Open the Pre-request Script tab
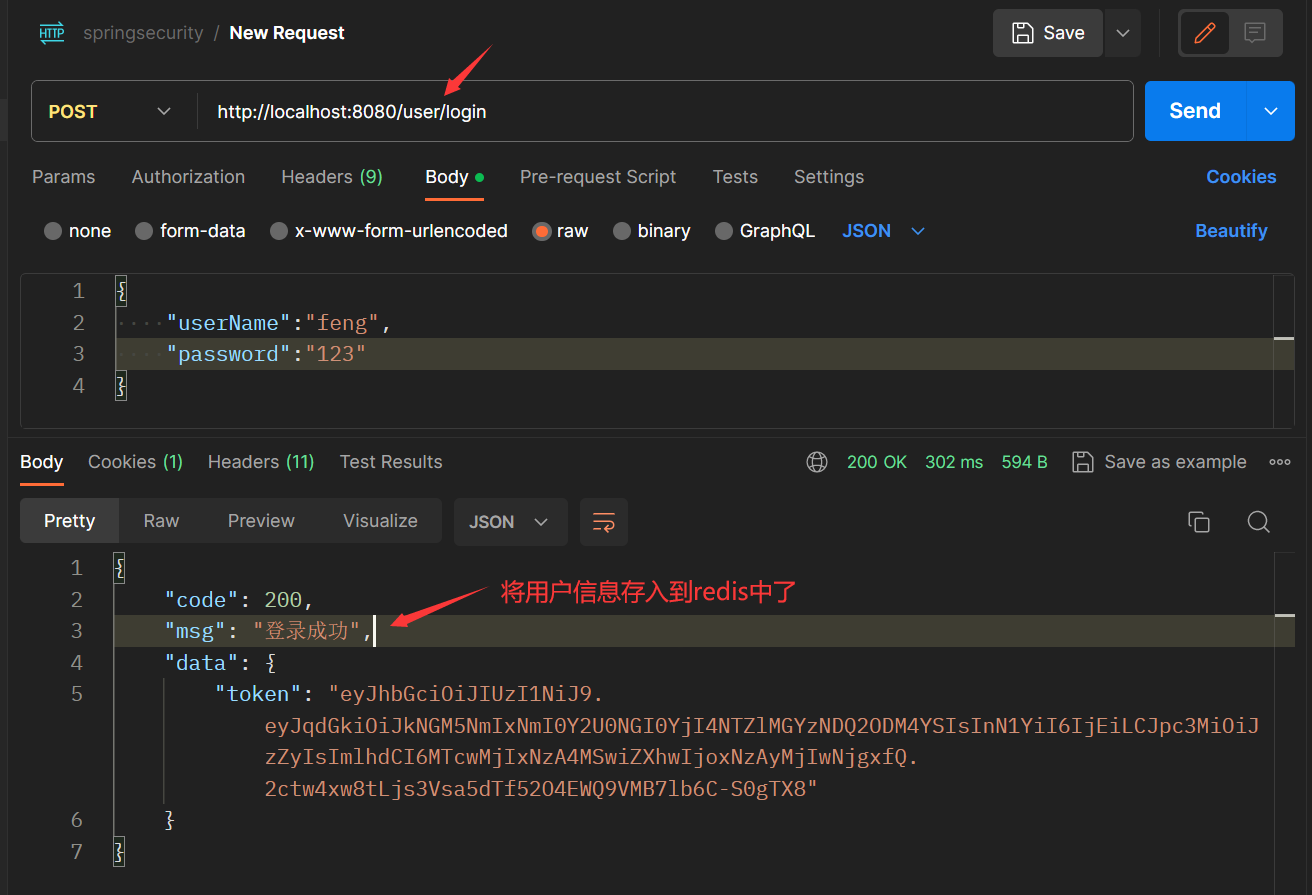 click(x=598, y=177)
